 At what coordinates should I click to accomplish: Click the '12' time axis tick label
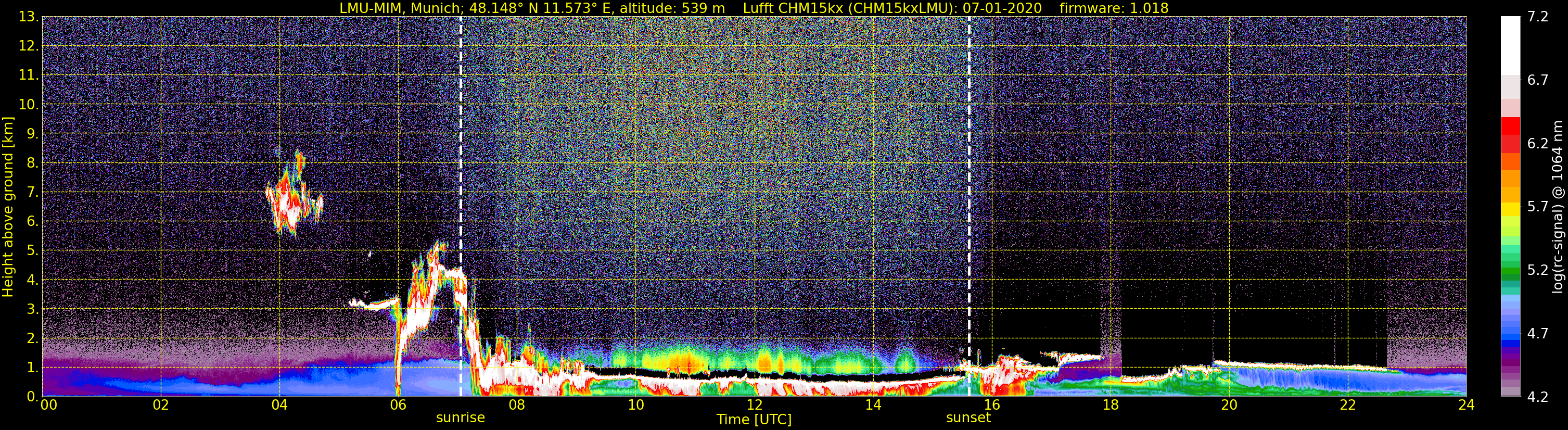pyautogui.click(x=754, y=405)
